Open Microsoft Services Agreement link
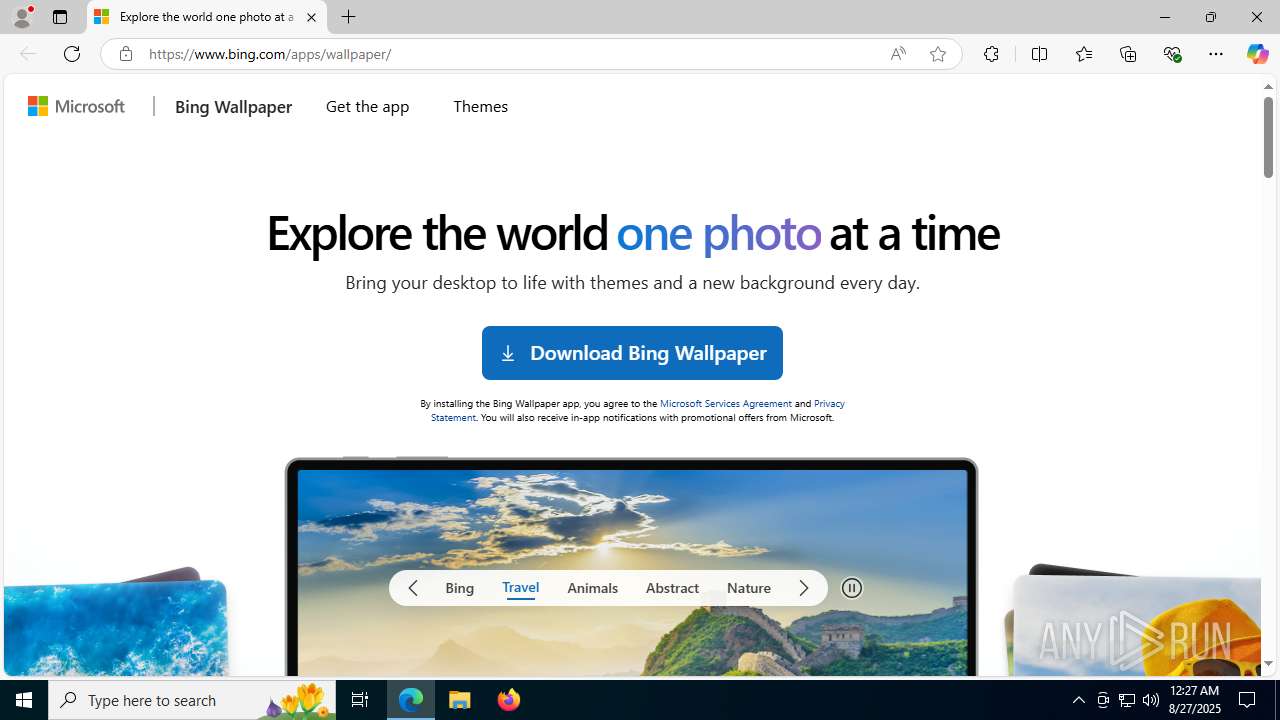1280x720 pixels. pos(725,403)
